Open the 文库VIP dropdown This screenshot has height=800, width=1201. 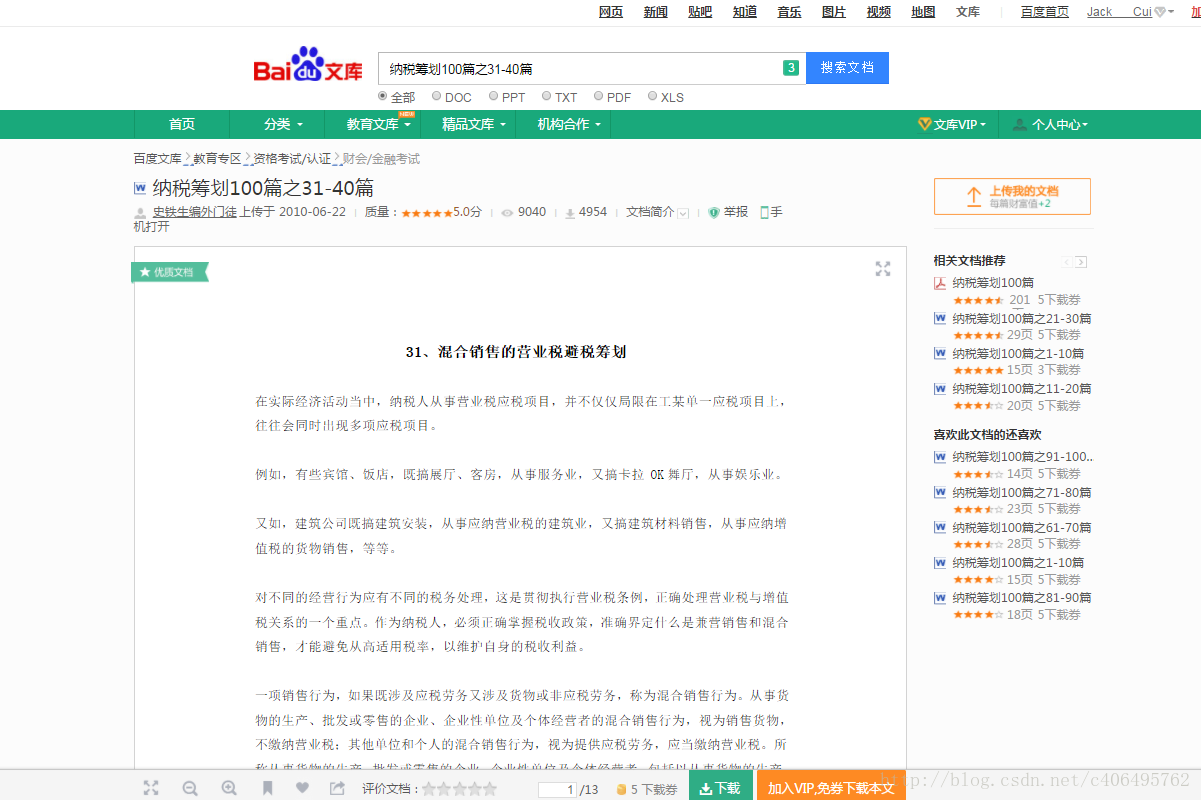coord(952,124)
